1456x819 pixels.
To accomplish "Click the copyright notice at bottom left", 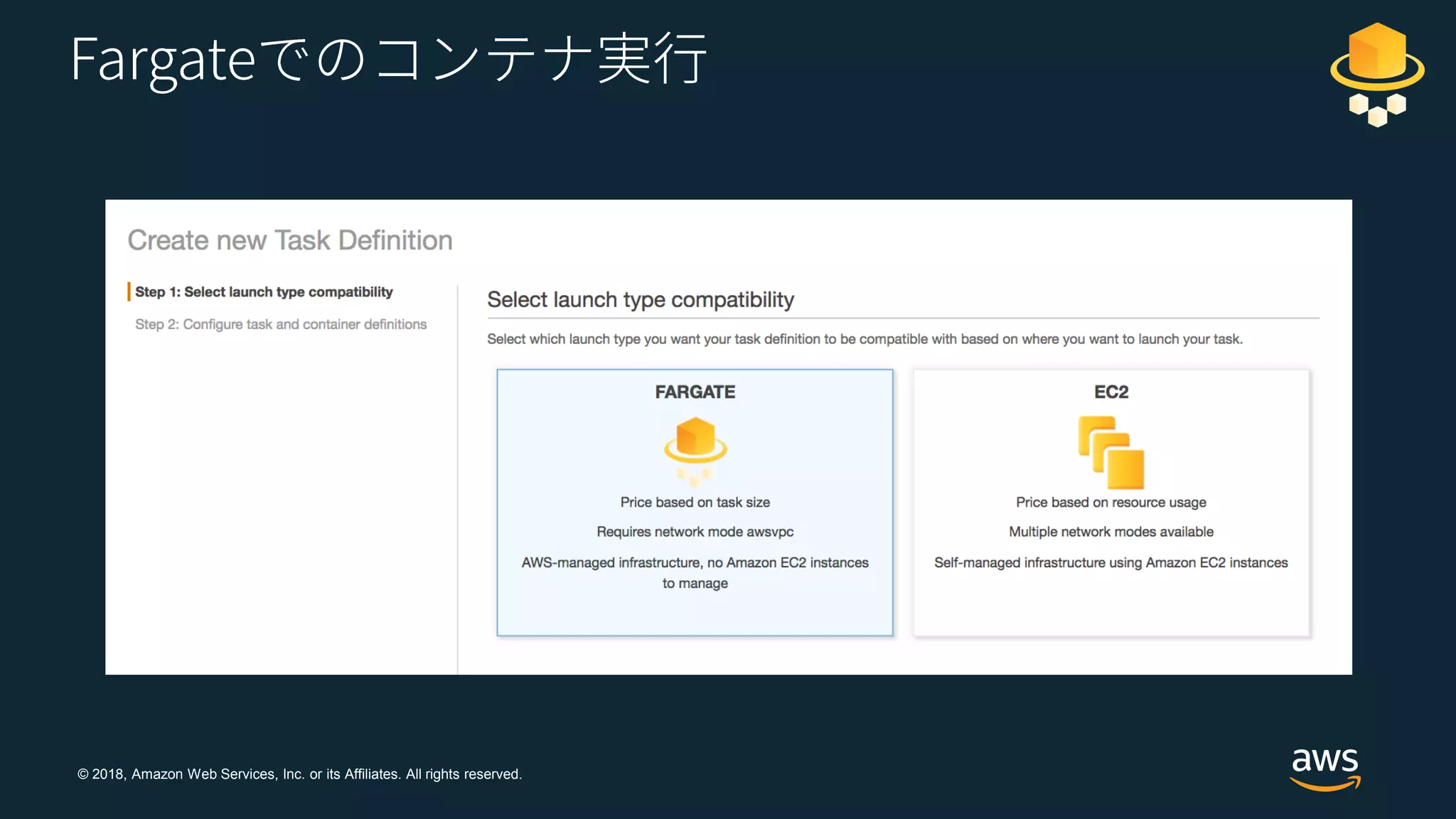I will (299, 774).
